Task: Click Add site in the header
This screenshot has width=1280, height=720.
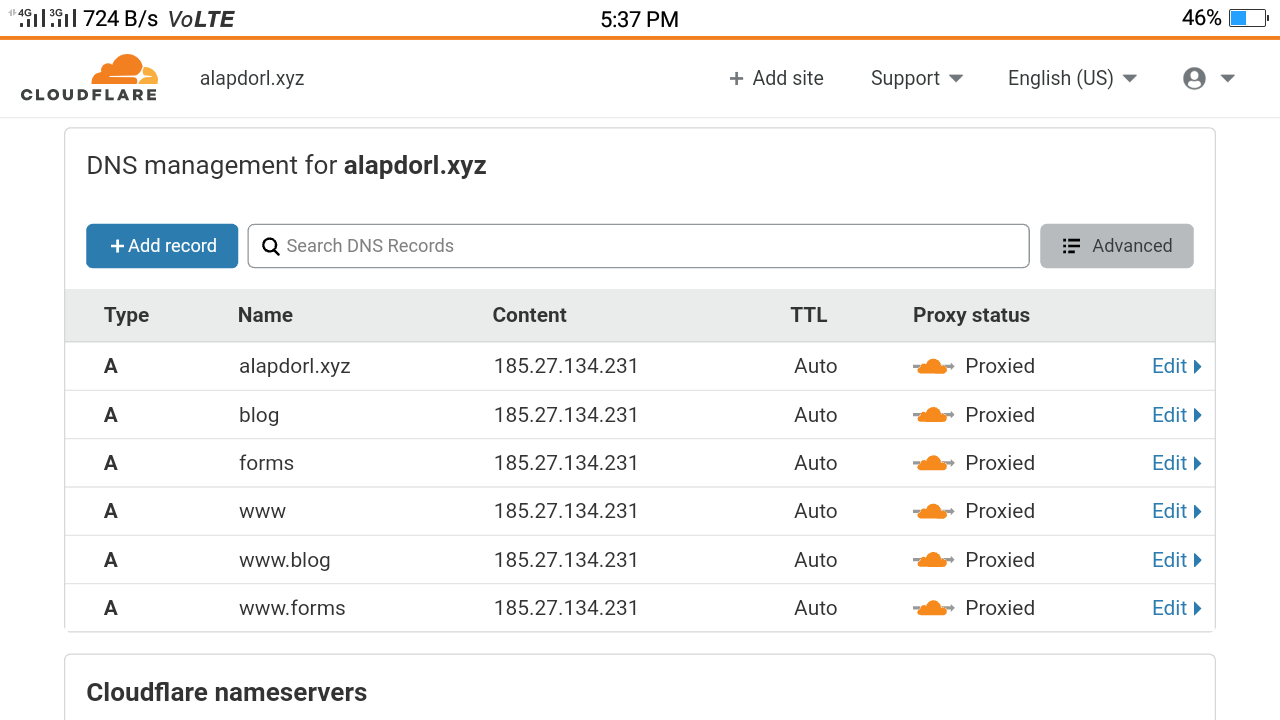Action: [x=776, y=79]
